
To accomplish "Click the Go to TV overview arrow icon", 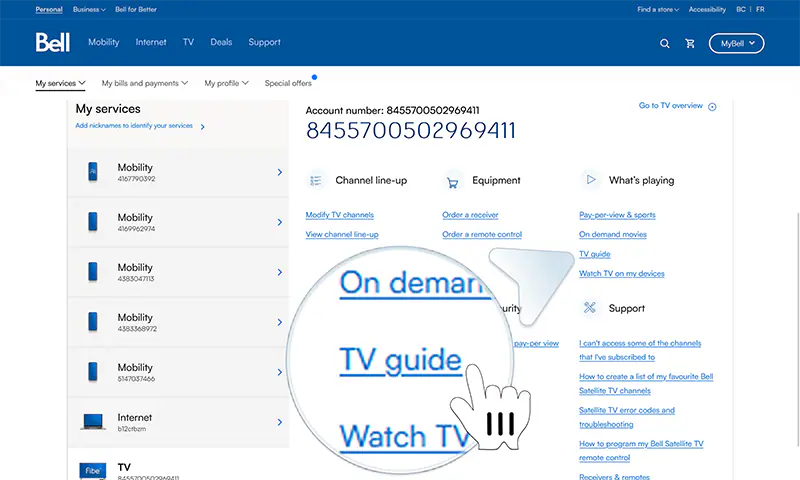I will 712,107.
